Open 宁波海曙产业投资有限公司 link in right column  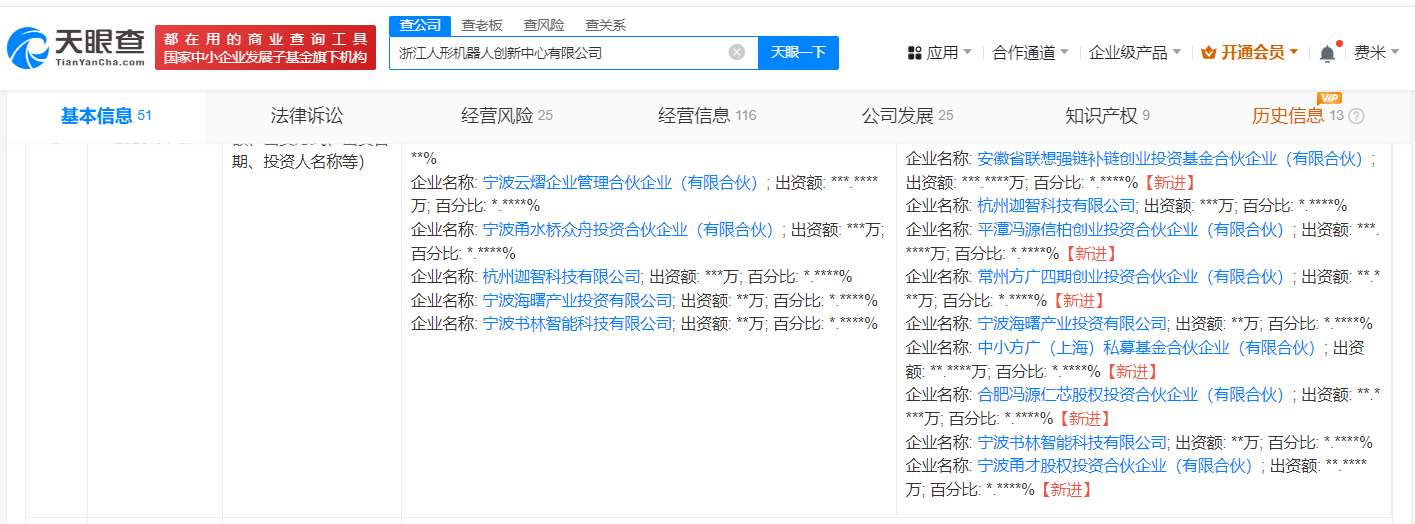coord(1072,323)
